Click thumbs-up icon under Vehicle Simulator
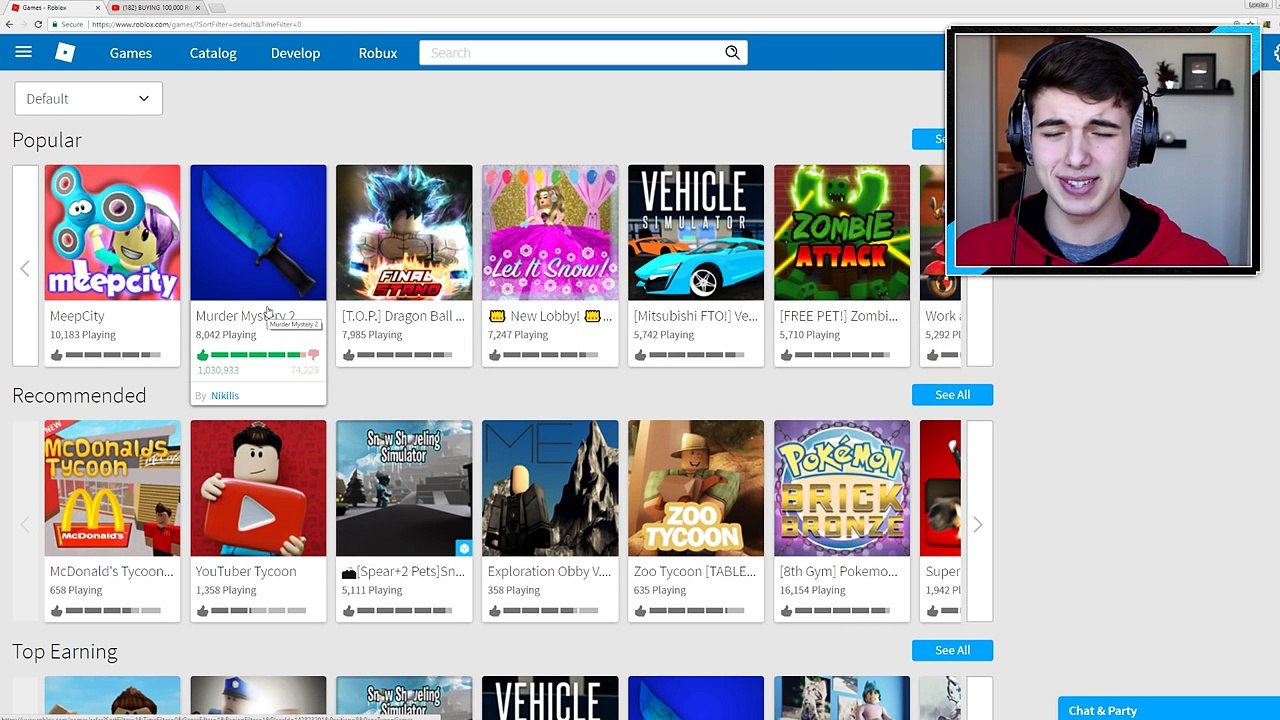Viewport: 1280px width, 720px height. click(x=641, y=355)
